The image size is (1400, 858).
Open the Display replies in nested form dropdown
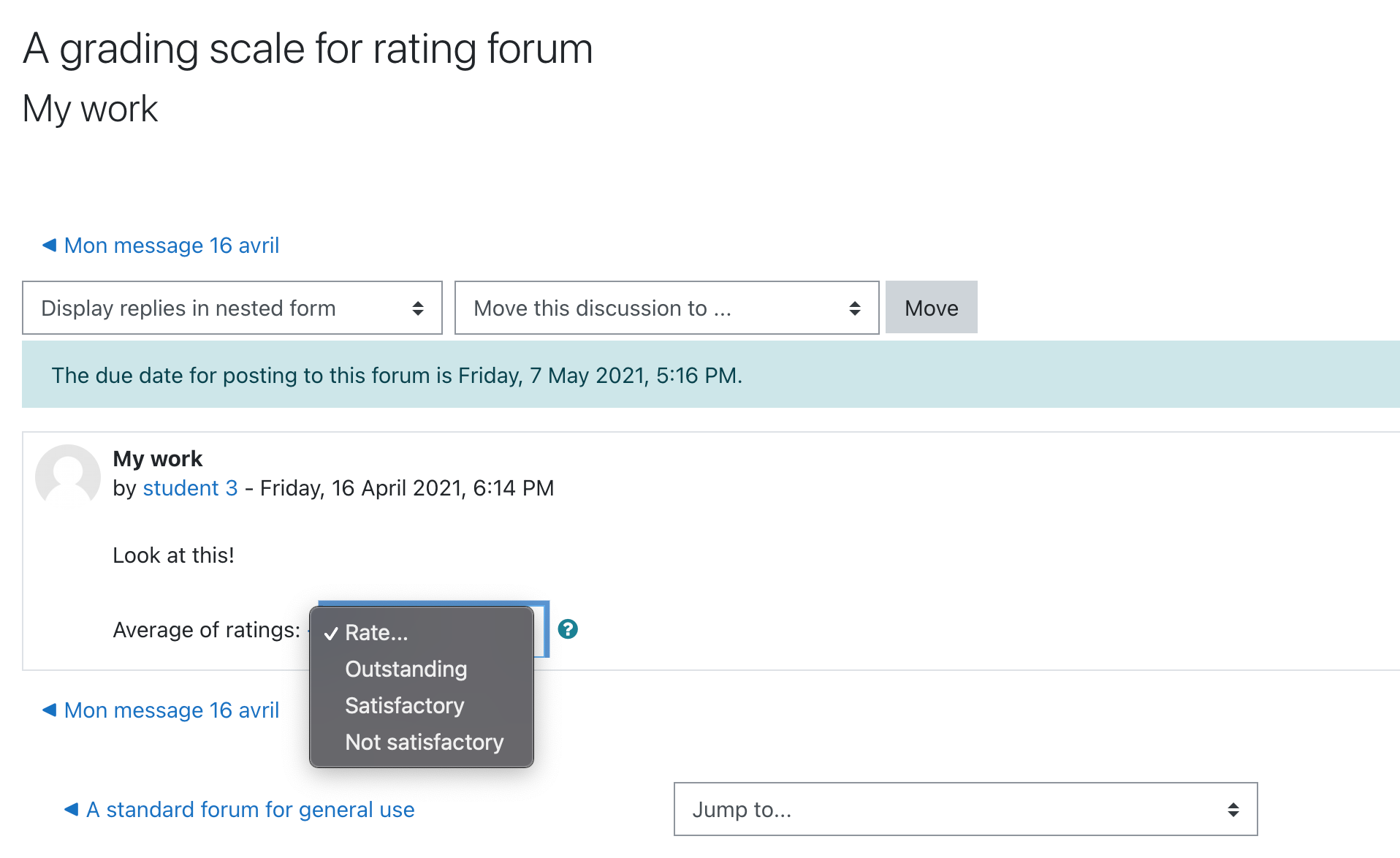coord(232,308)
